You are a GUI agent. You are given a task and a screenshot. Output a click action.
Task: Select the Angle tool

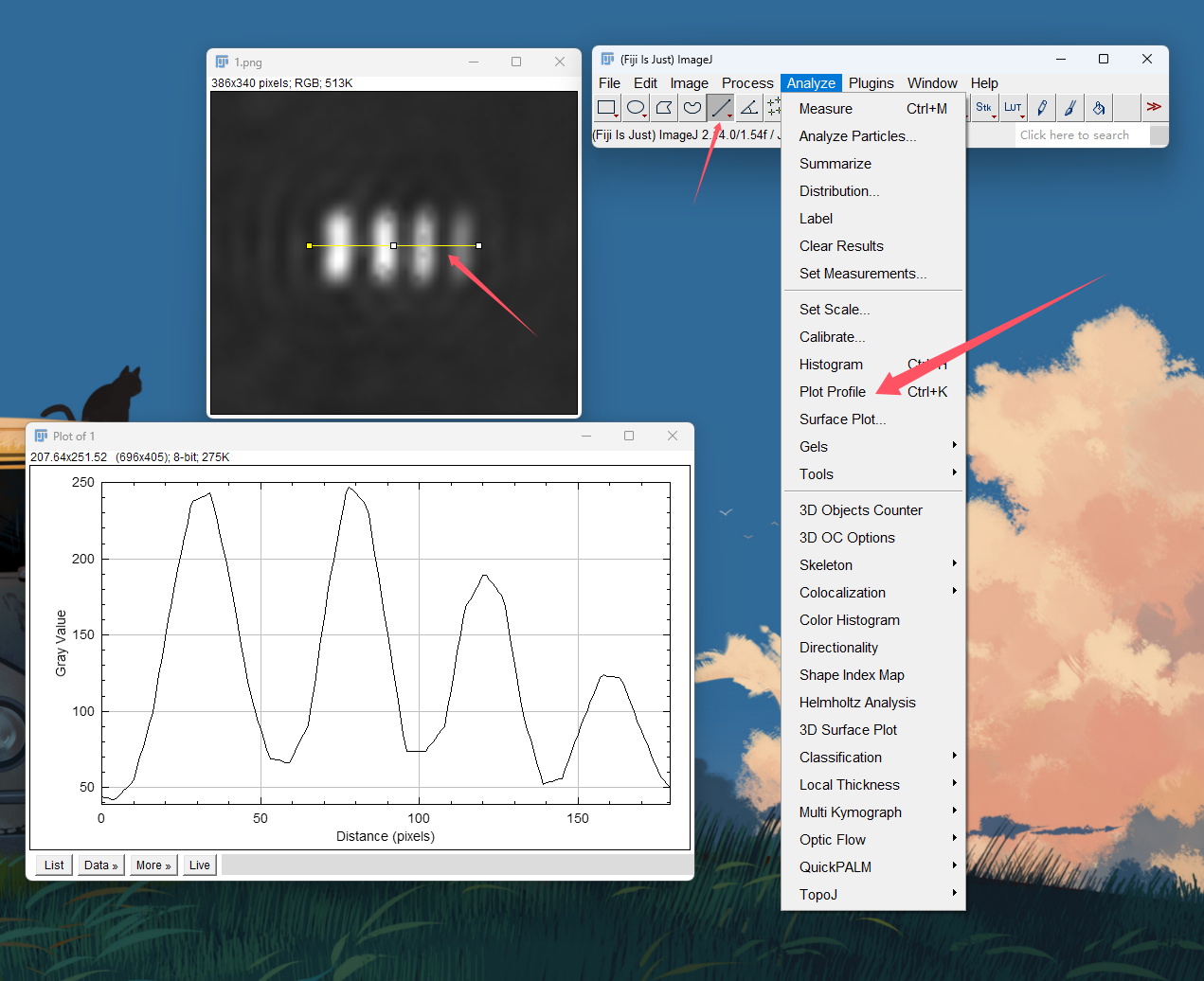pos(749,108)
